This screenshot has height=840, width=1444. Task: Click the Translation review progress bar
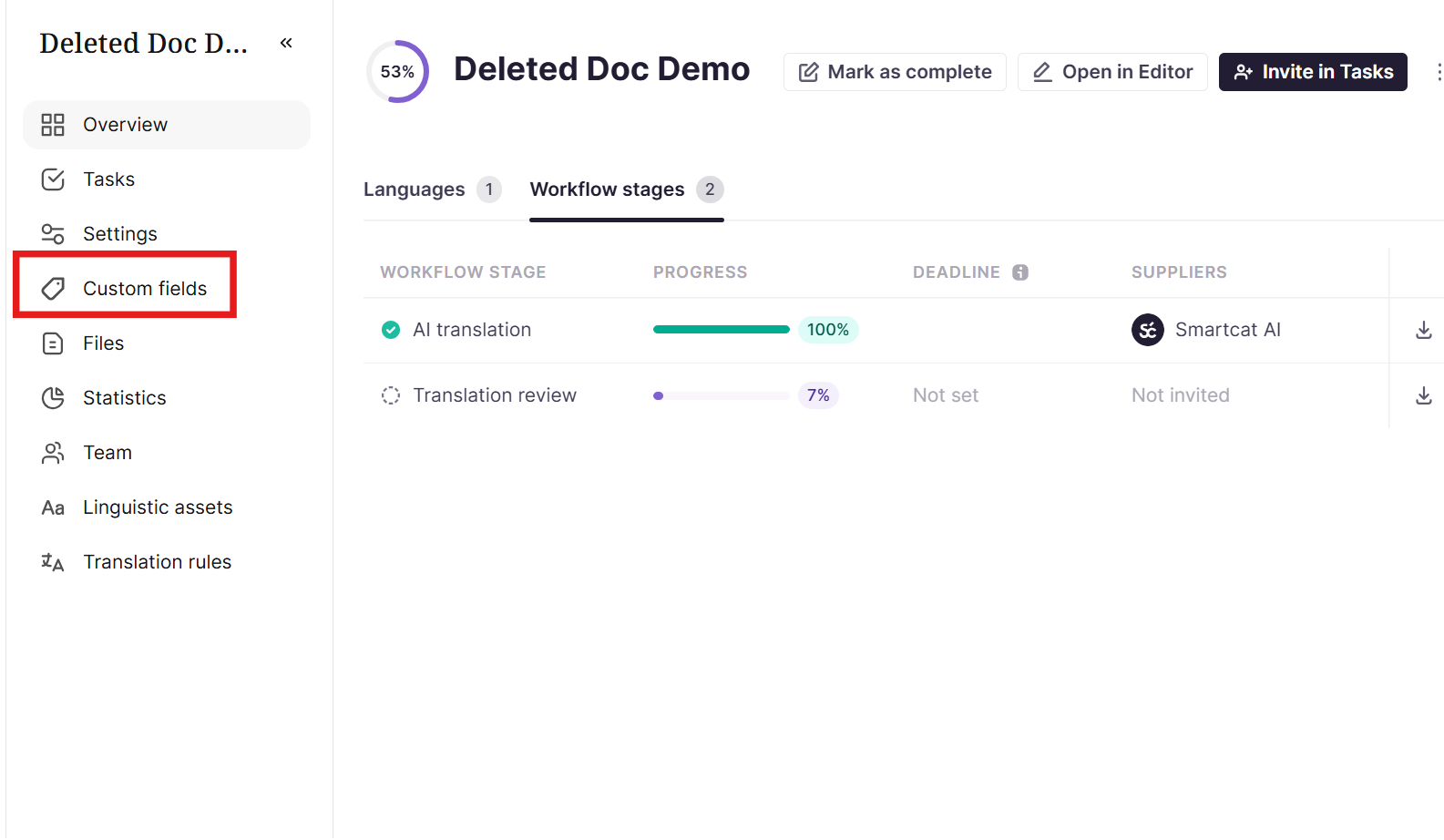[722, 395]
